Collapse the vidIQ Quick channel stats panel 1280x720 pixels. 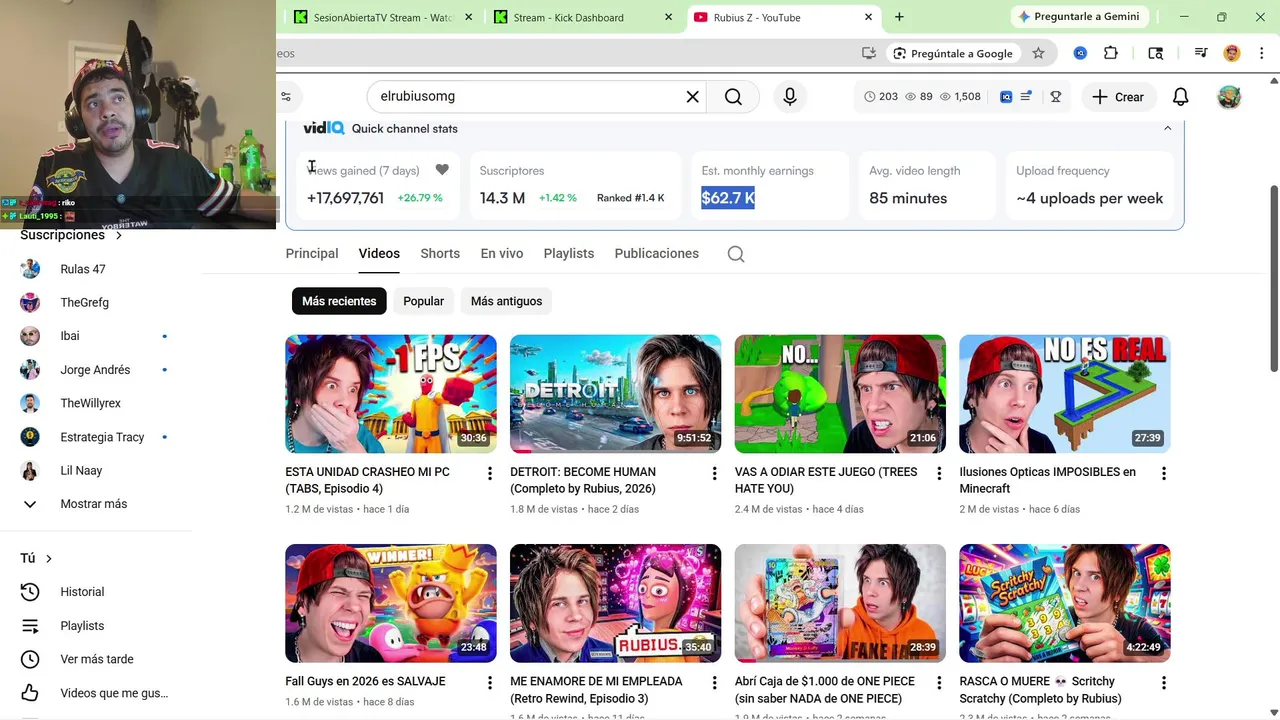[x=1167, y=128]
